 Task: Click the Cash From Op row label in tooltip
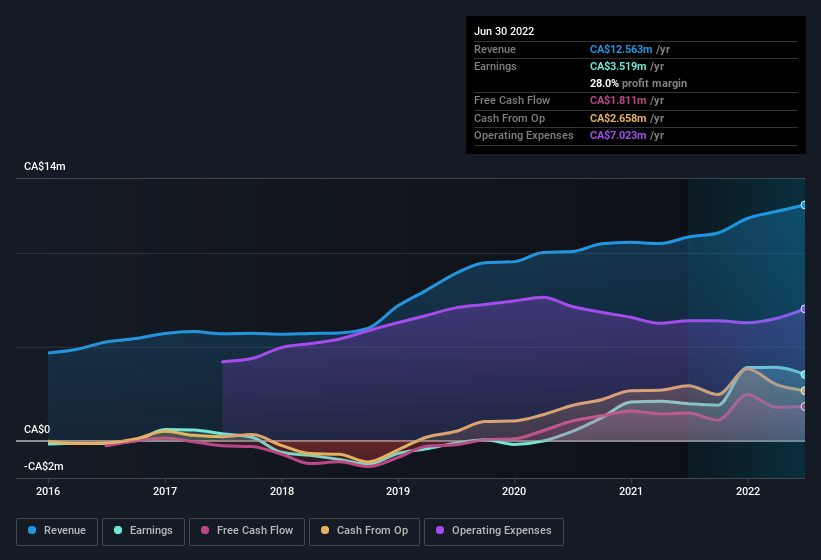click(x=509, y=118)
